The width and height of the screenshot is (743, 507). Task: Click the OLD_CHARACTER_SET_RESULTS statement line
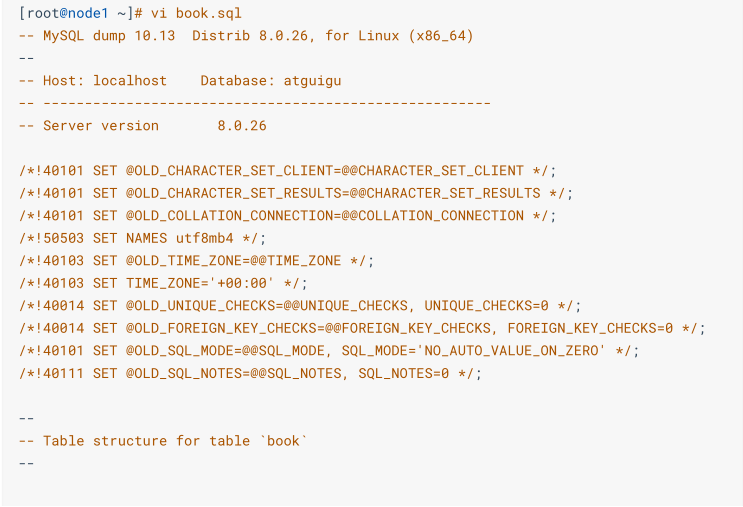[296, 193]
